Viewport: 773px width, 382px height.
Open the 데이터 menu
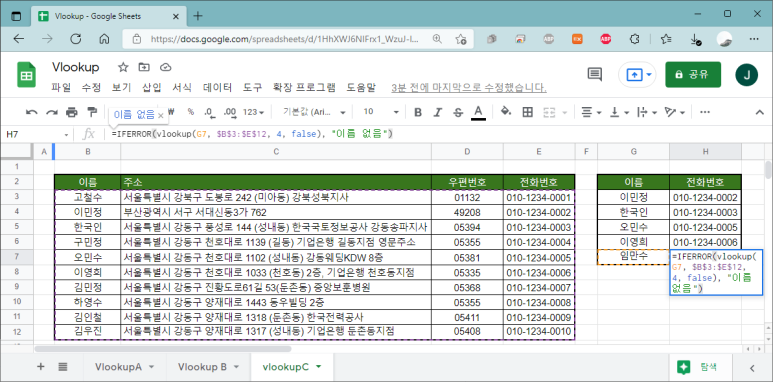[217, 88]
